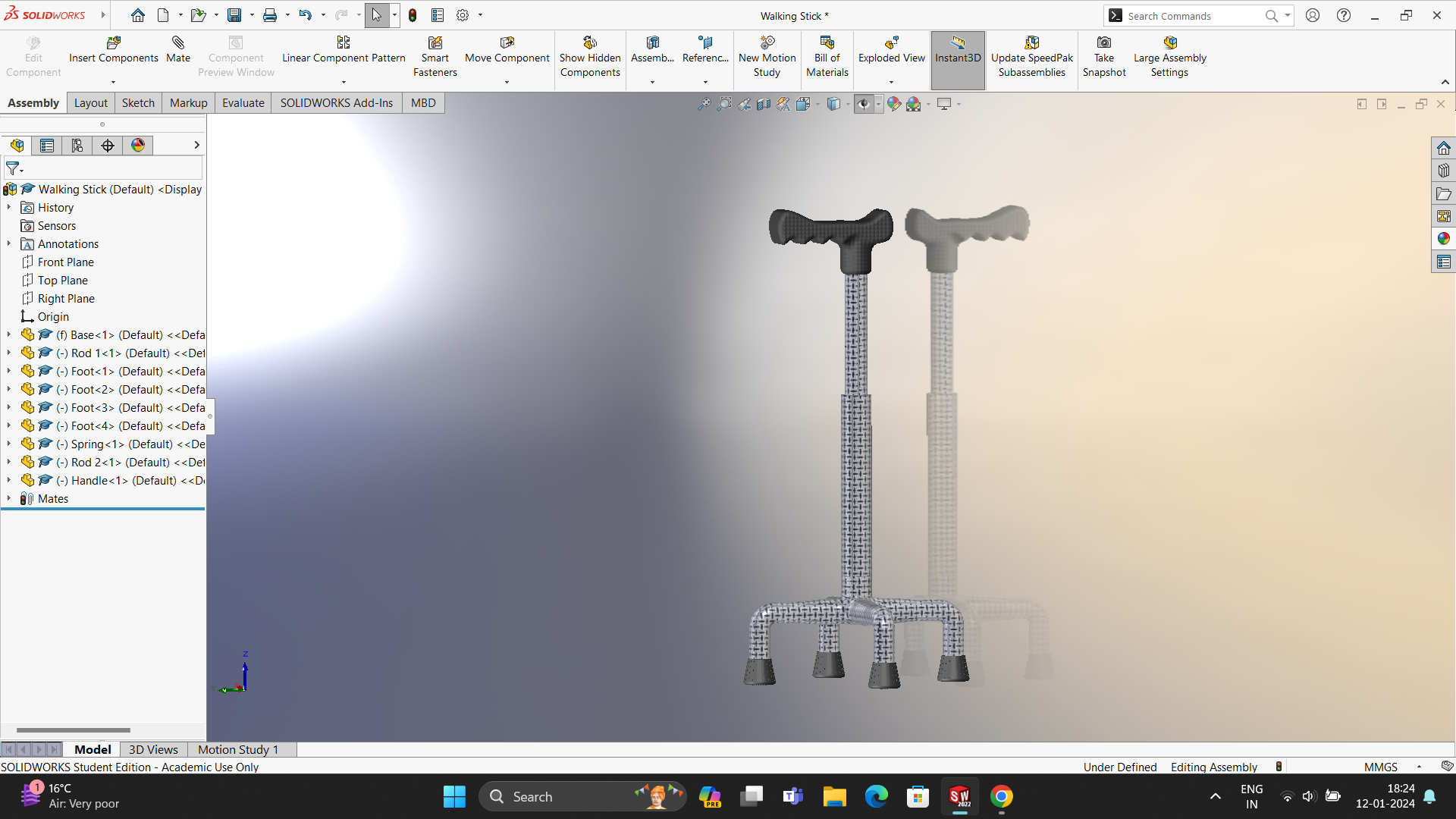Open SOLIDWORKS Resources task pane icon
The height and width of the screenshot is (819, 1456).
click(1443, 148)
